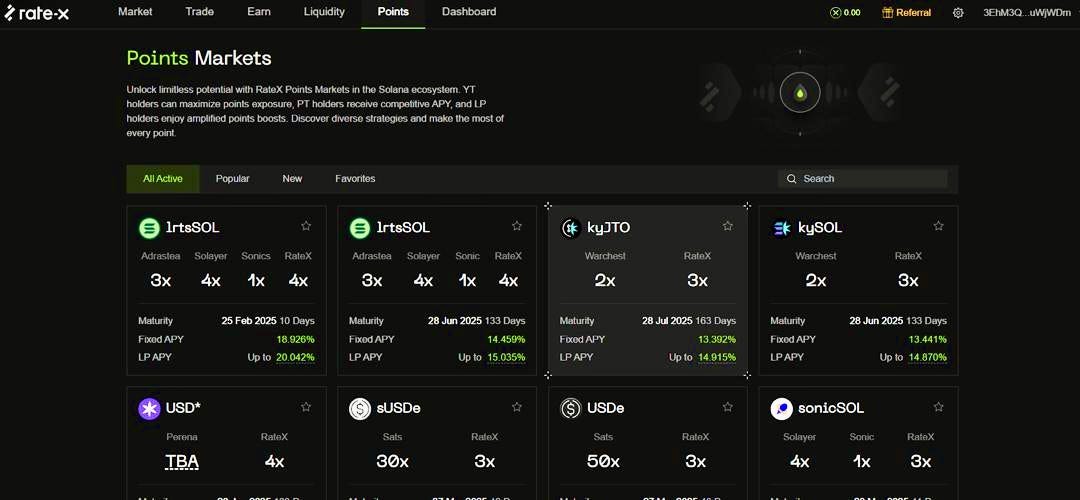Click token icon of lrtsSOL maturing 25 Feb 2025

[149, 228]
